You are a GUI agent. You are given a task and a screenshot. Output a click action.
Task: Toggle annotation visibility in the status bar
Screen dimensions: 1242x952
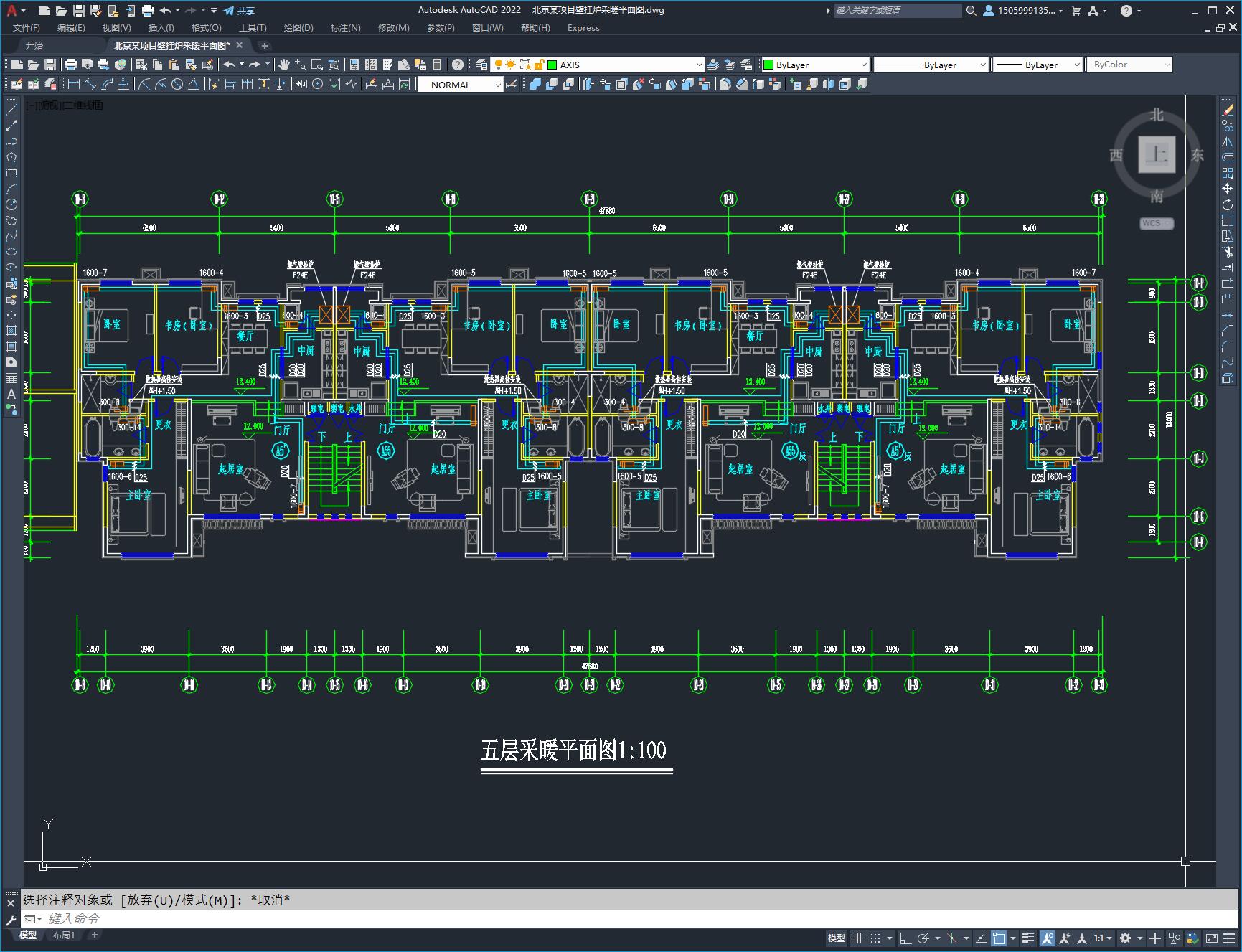point(1047,938)
